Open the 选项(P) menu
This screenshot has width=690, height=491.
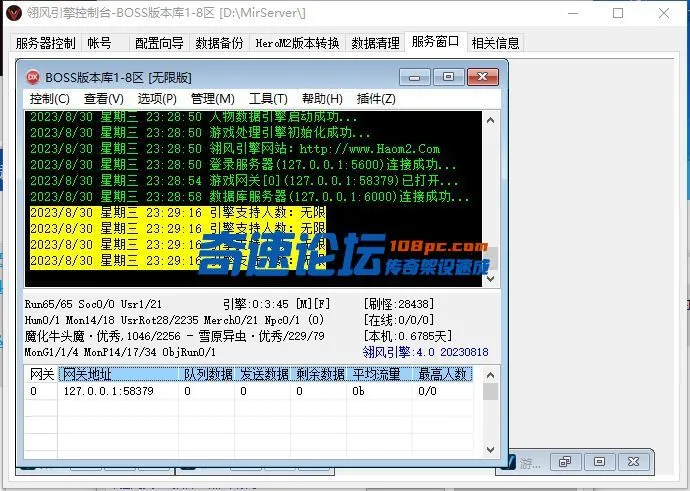(x=157, y=99)
